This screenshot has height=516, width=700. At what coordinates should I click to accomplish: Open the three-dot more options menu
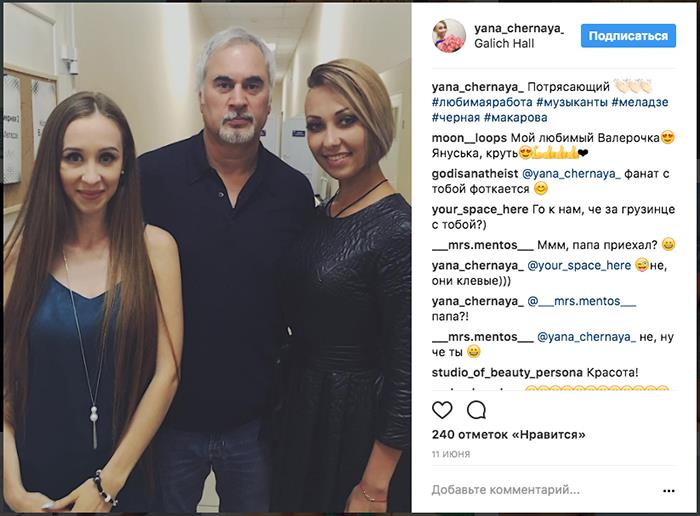click(x=669, y=491)
